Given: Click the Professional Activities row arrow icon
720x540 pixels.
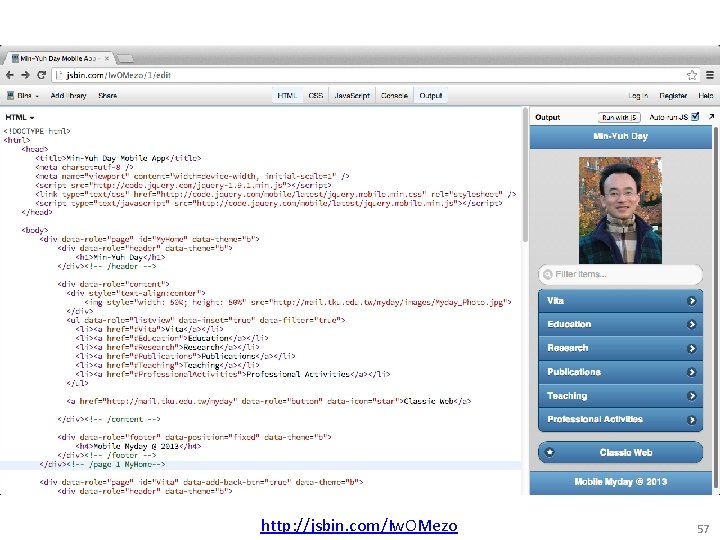Looking at the screenshot, I should coord(692,420).
